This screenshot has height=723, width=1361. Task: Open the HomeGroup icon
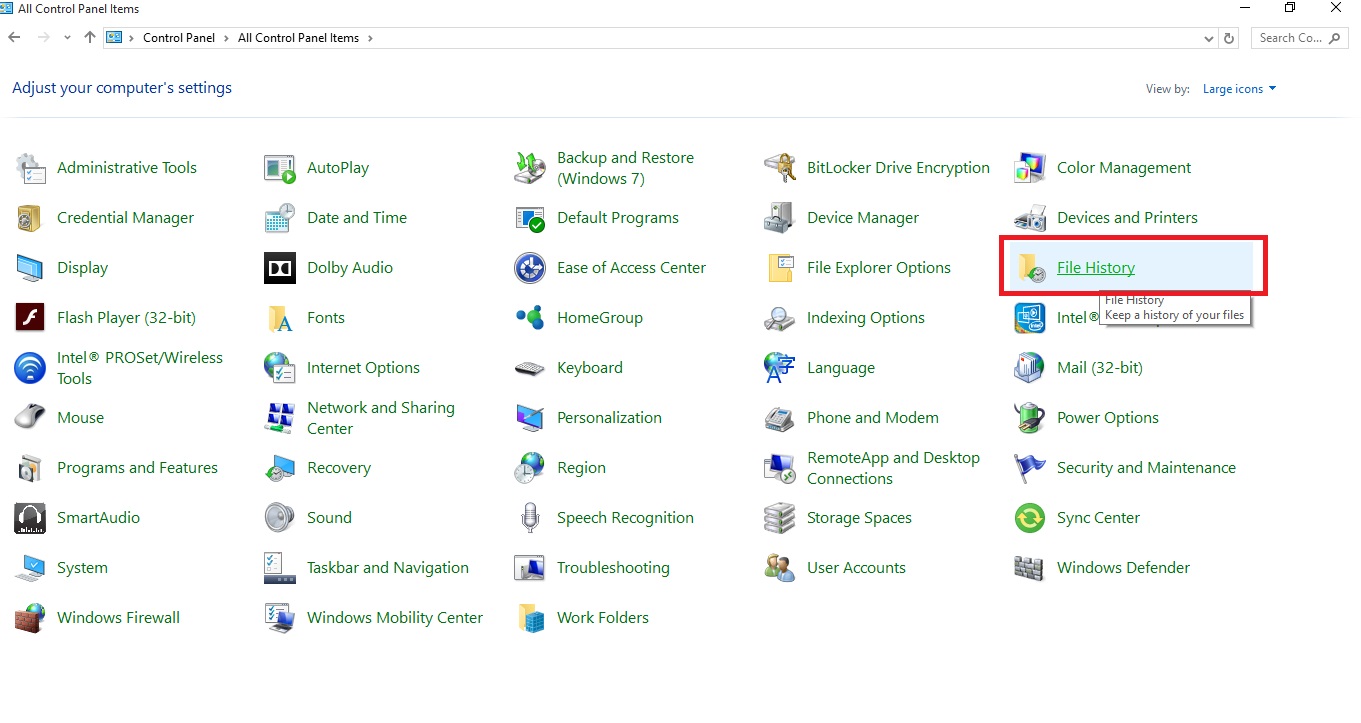530,318
